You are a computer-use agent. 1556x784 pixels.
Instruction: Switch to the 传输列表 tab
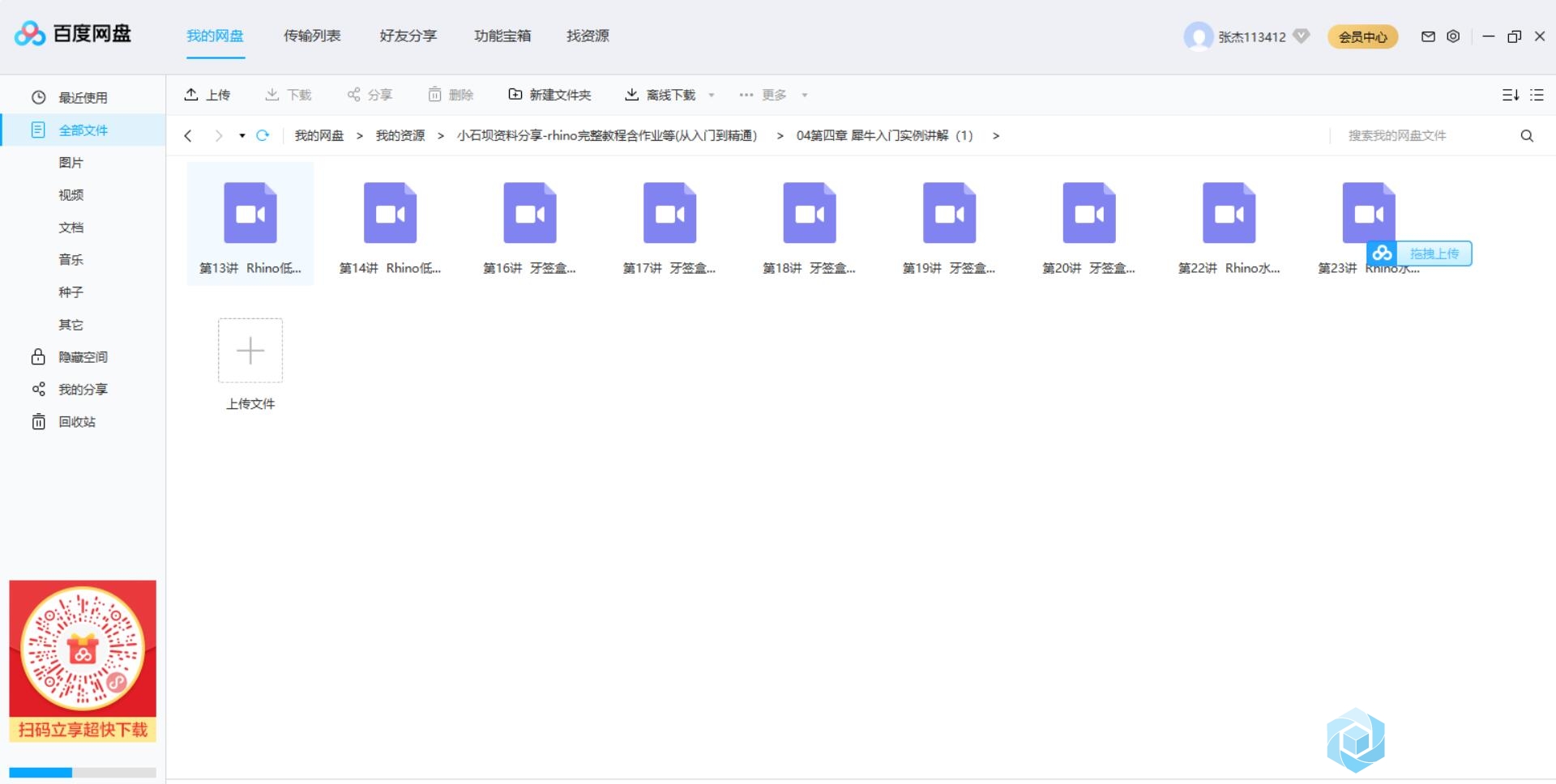pos(312,36)
